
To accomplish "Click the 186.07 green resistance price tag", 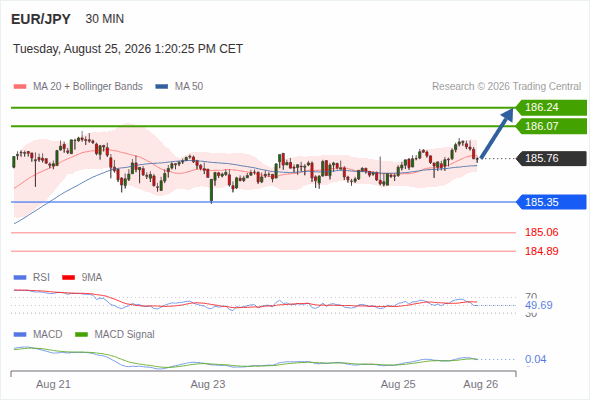I will click(x=551, y=126).
